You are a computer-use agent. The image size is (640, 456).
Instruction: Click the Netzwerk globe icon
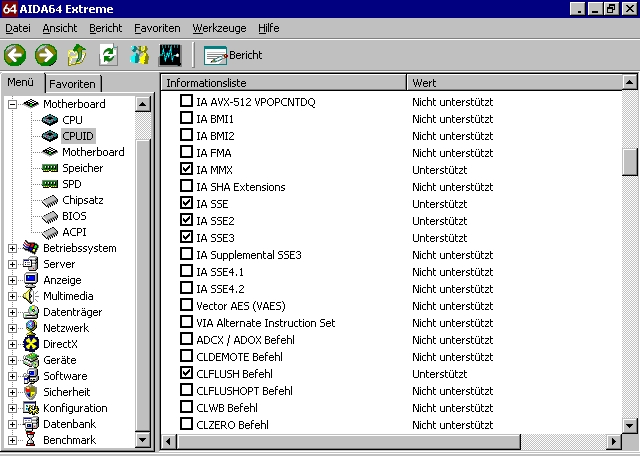pyautogui.click(x=31, y=328)
